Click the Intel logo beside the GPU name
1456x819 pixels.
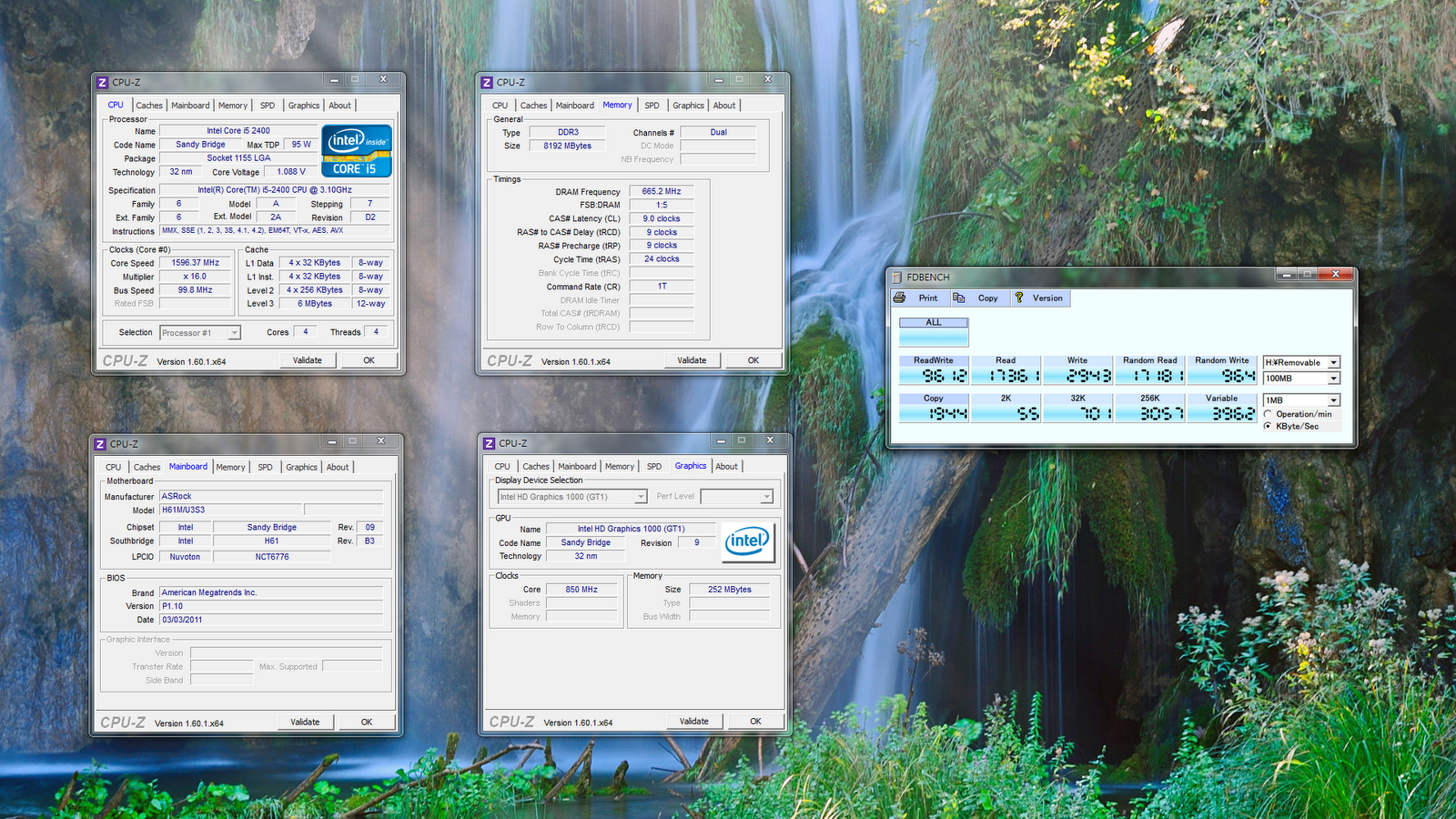point(748,542)
